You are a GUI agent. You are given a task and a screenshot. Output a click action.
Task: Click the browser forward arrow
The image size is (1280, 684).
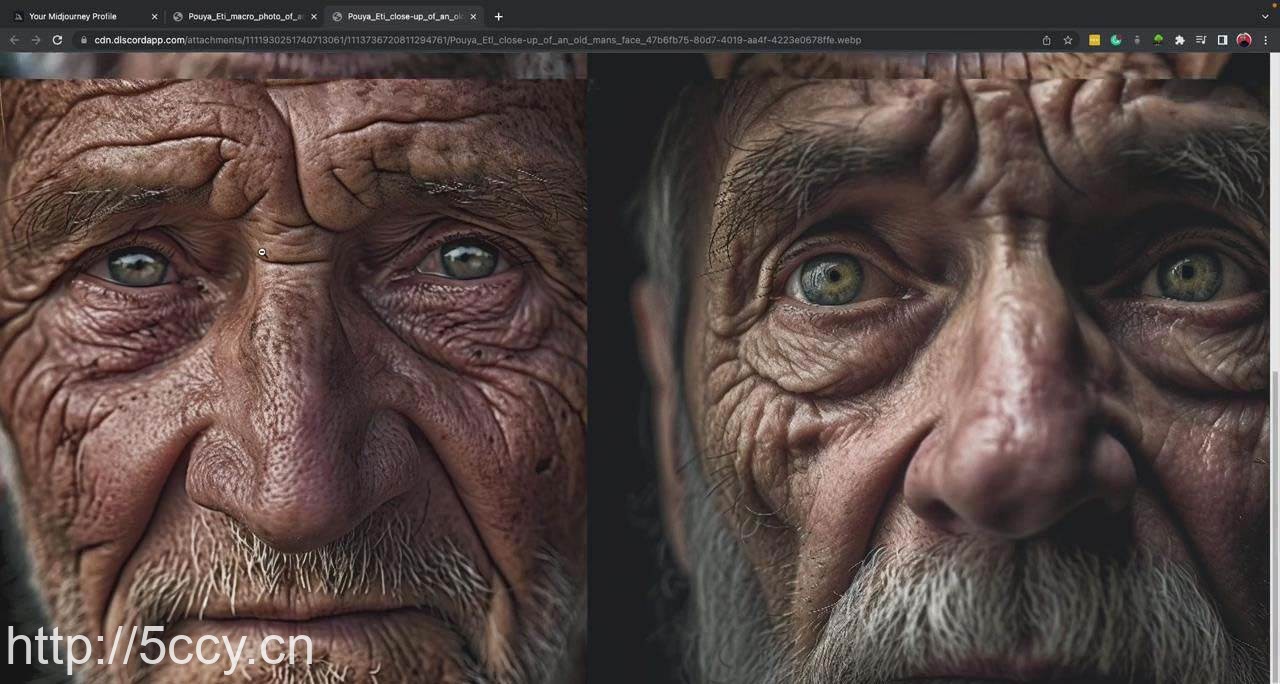35,40
